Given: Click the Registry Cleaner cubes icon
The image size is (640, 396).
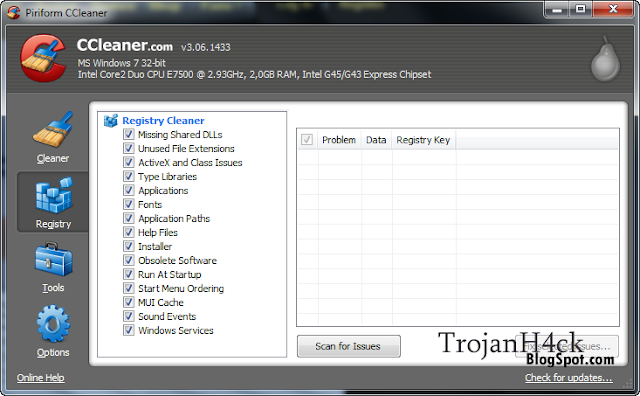Looking at the screenshot, I should coord(111,120).
